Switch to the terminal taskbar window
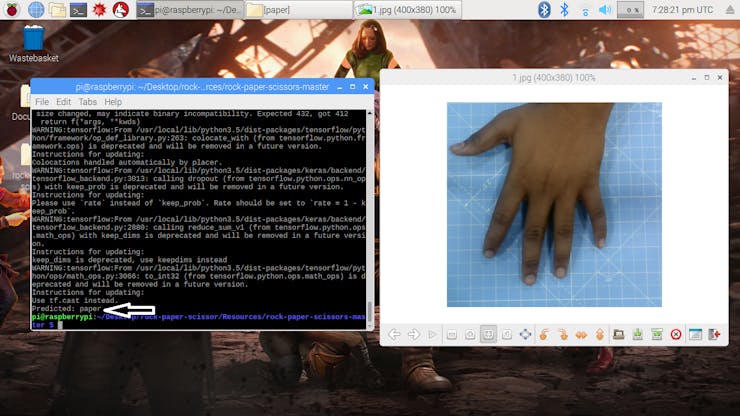 pos(189,9)
